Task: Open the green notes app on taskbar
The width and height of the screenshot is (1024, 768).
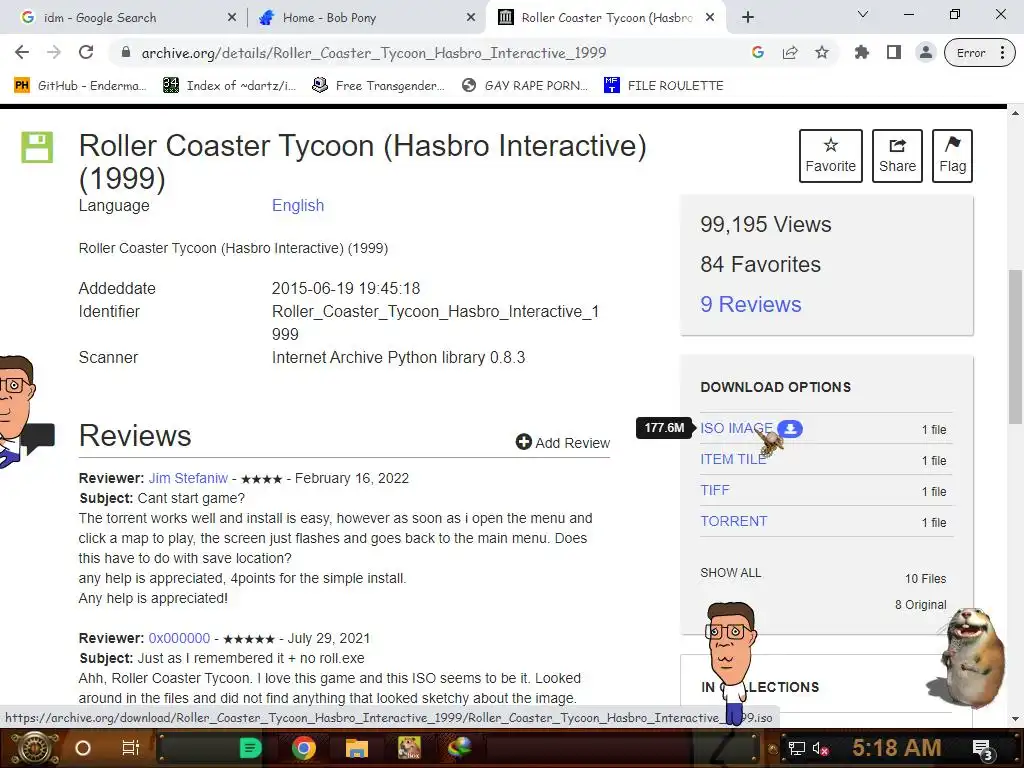Action: 250,748
